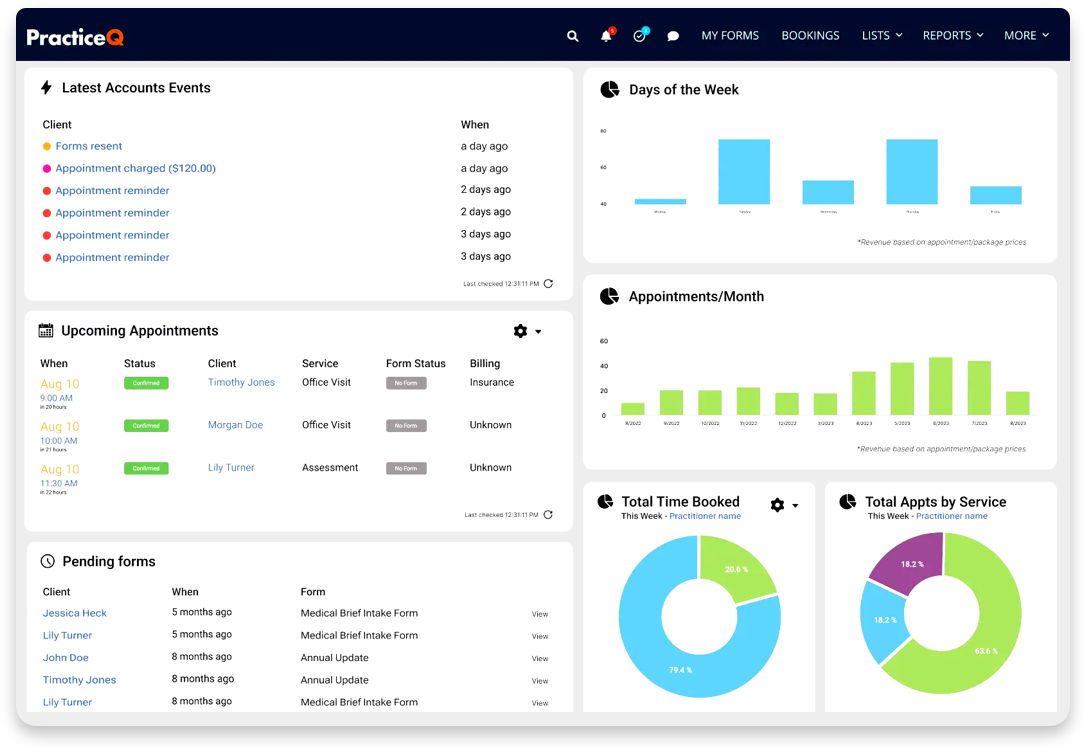Screen dimensions: 1086x750
Task: Click the lightning icon on Latest Accounts Events
Action: [x=46, y=88]
